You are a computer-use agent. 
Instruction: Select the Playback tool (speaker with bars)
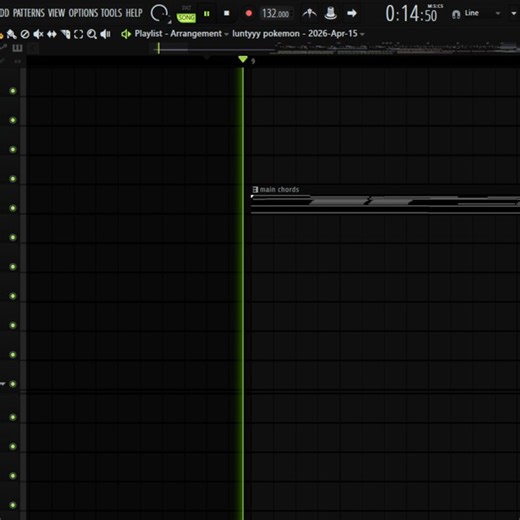(x=105, y=34)
